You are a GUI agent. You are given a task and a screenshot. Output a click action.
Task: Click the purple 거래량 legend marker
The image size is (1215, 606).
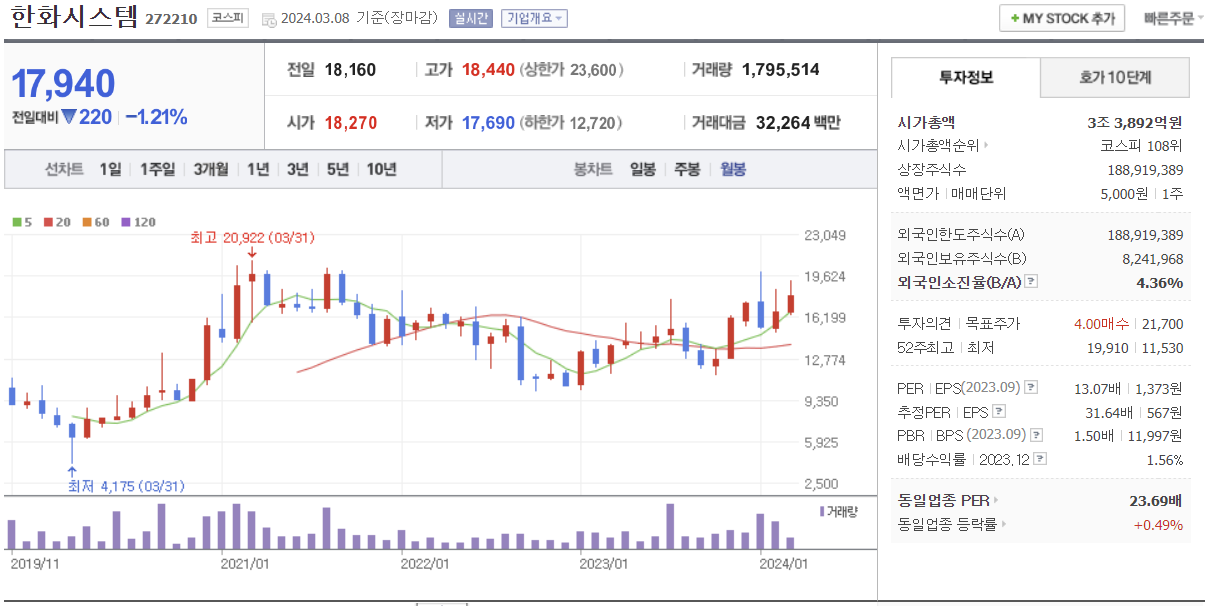point(822,511)
